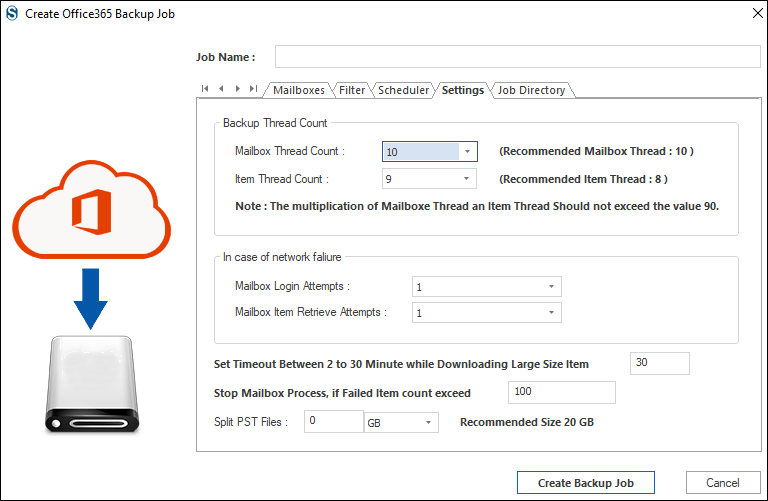Open Mailbox Item Retrieve Attempts dropdown
This screenshot has height=501, width=768.
(551, 312)
